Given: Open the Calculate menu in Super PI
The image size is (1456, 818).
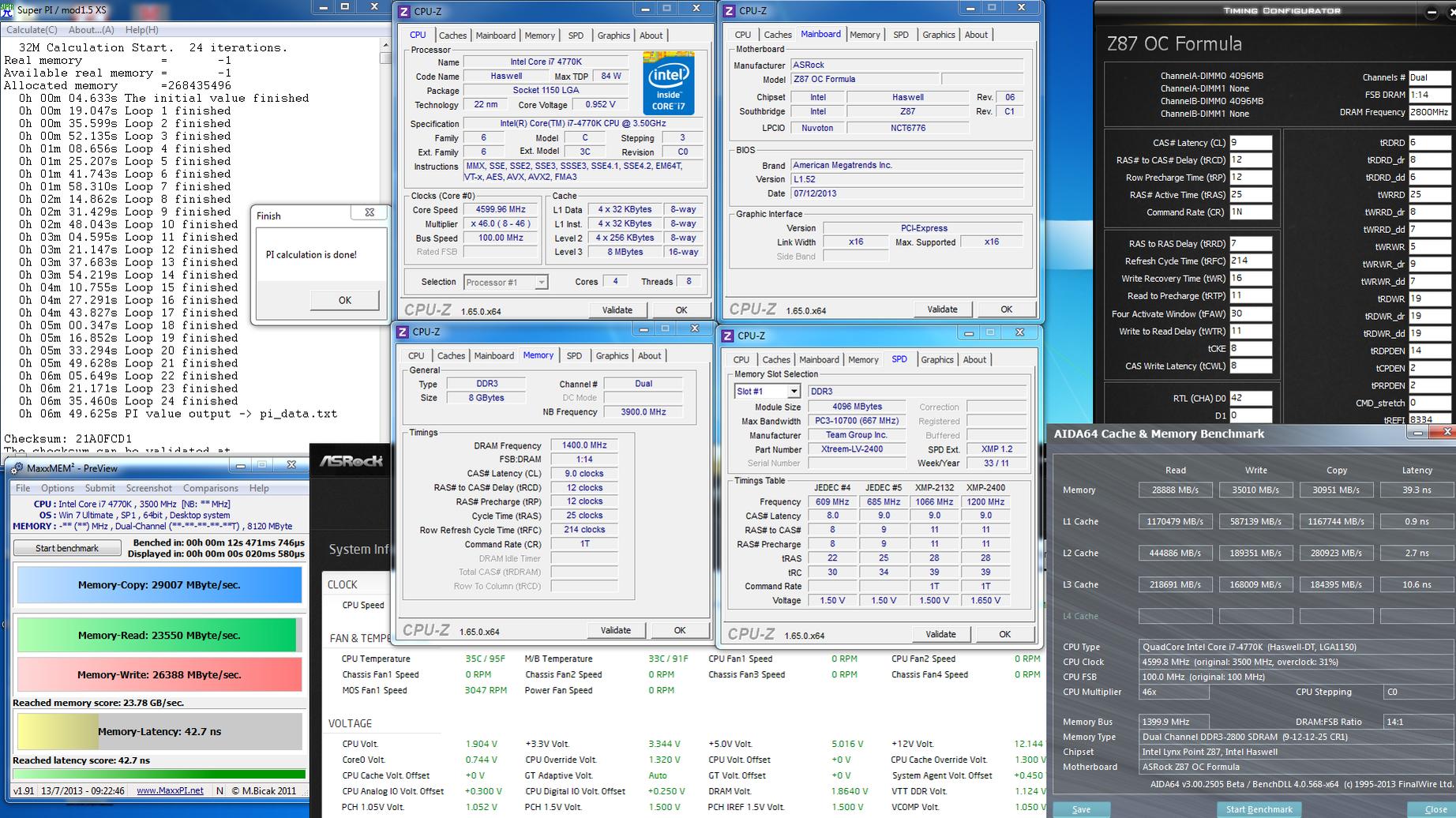Looking at the screenshot, I should (32, 30).
